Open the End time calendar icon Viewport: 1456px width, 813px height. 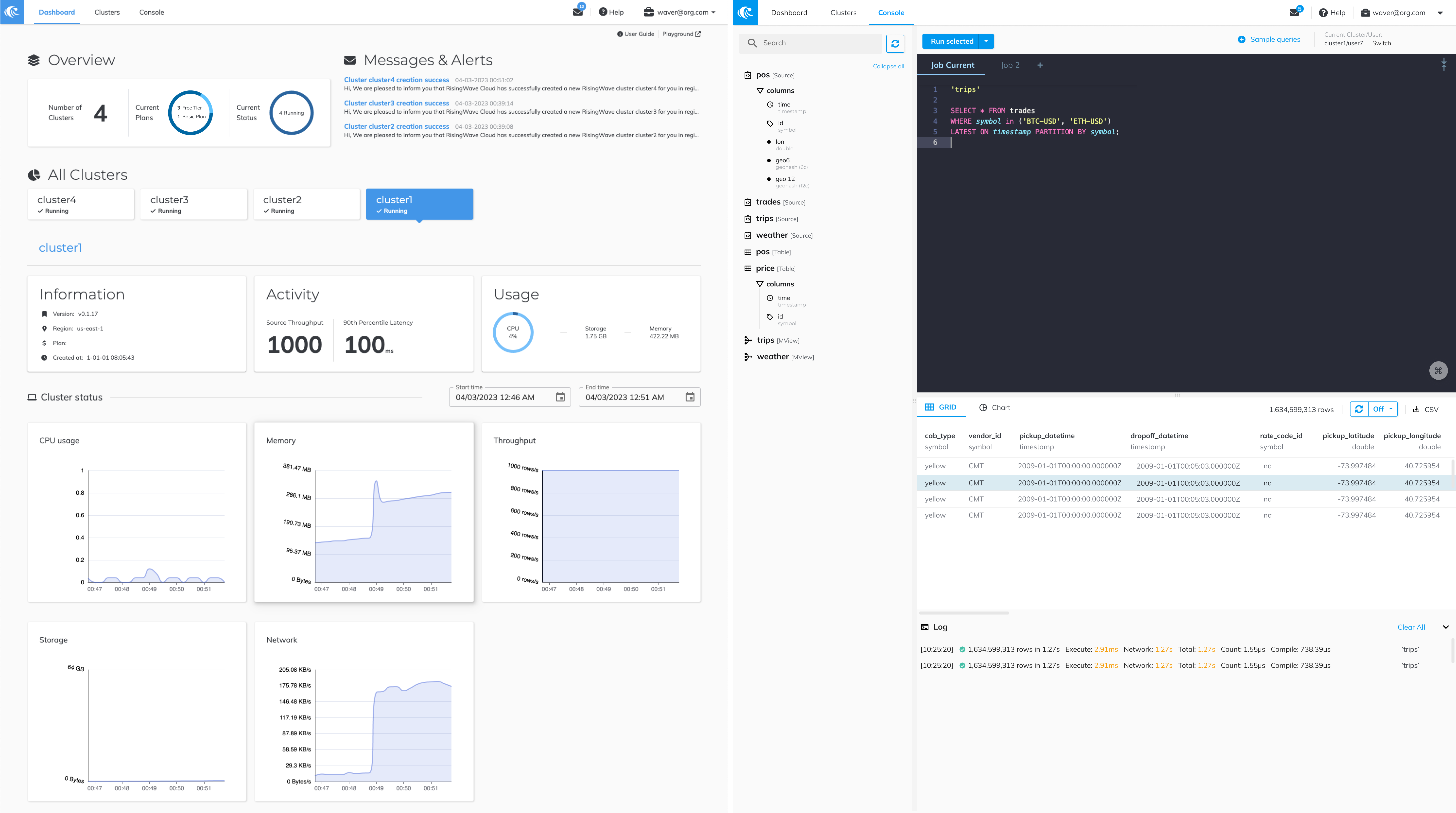pyautogui.click(x=690, y=397)
